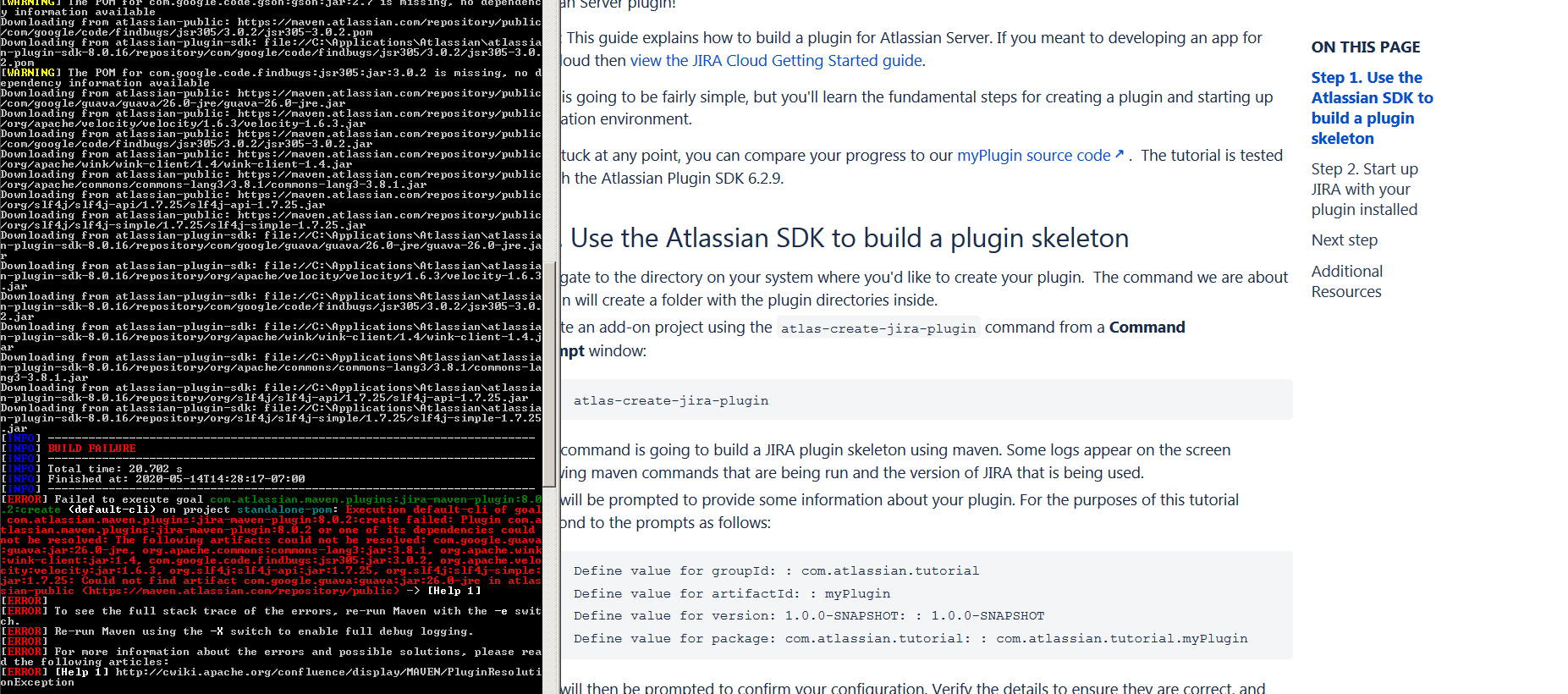Viewport: 1568px width, 694px height.
Task: Click the ON THIS PAGE heading
Action: (1366, 47)
